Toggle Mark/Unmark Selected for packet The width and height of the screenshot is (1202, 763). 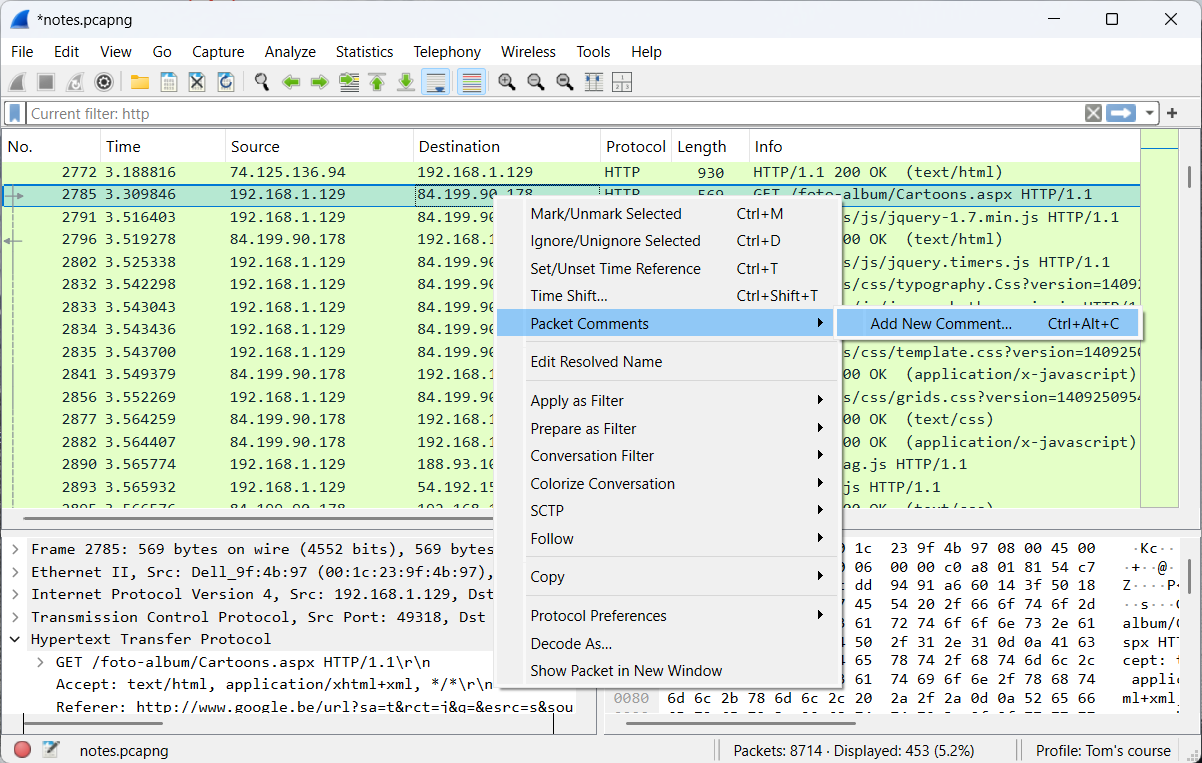606,214
